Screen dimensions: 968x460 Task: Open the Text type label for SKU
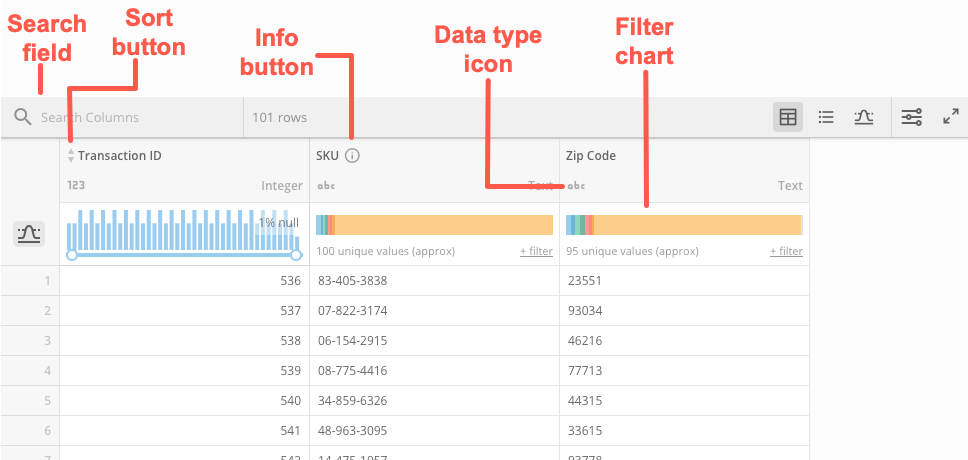(x=540, y=185)
